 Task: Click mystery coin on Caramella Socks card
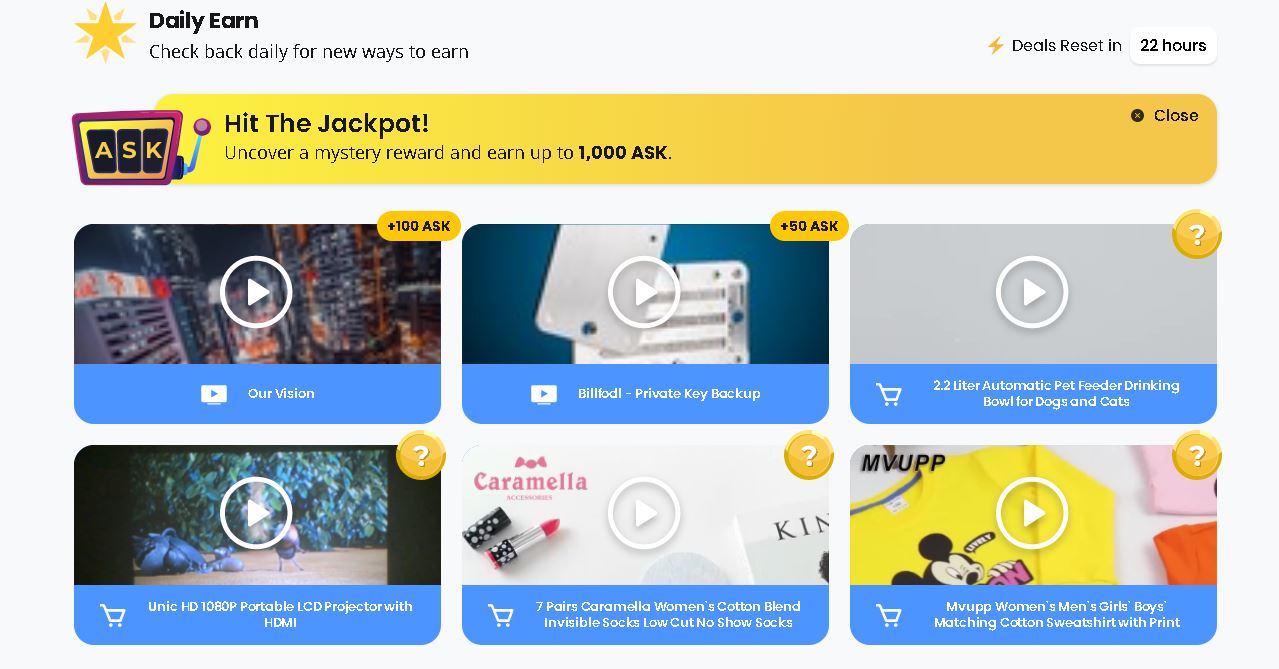click(809, 456)
